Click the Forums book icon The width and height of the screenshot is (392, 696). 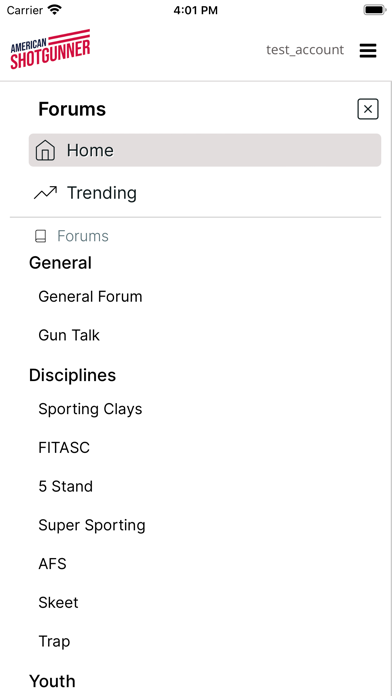pyautogui.click(x=40, y=236)
